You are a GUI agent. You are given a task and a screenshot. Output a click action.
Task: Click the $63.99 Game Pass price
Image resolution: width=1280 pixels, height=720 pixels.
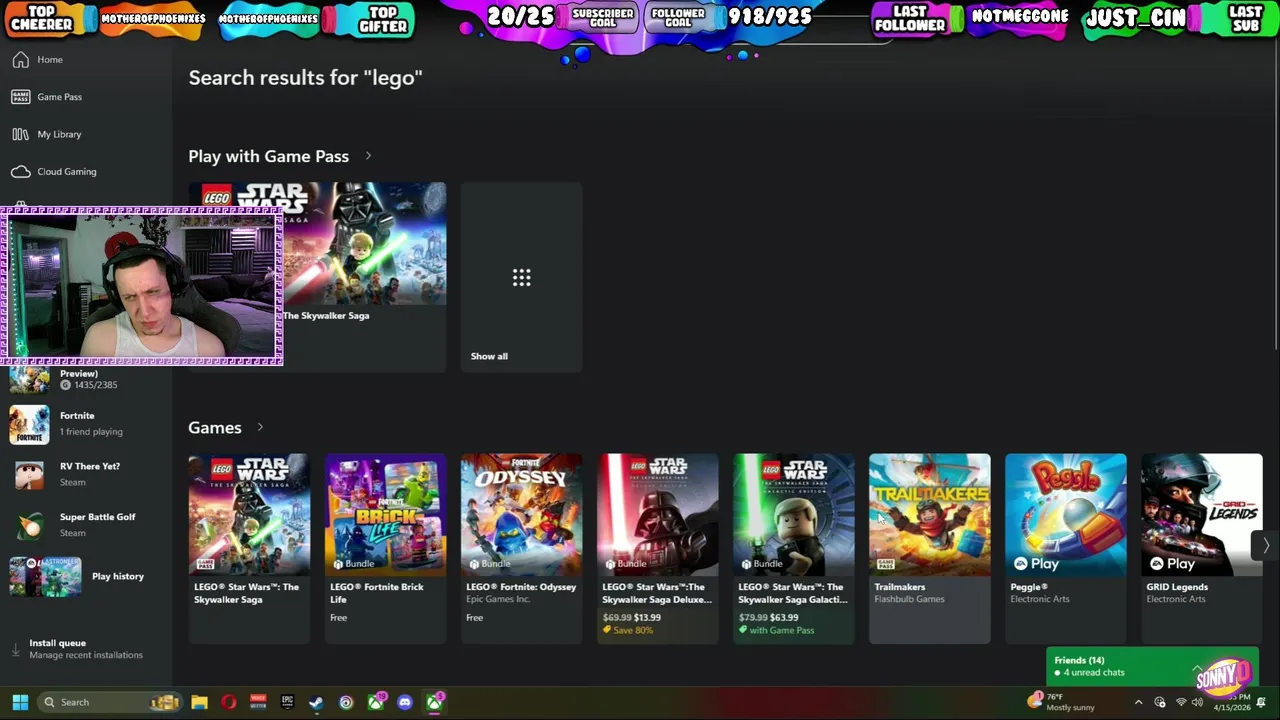tap(784, 617)
